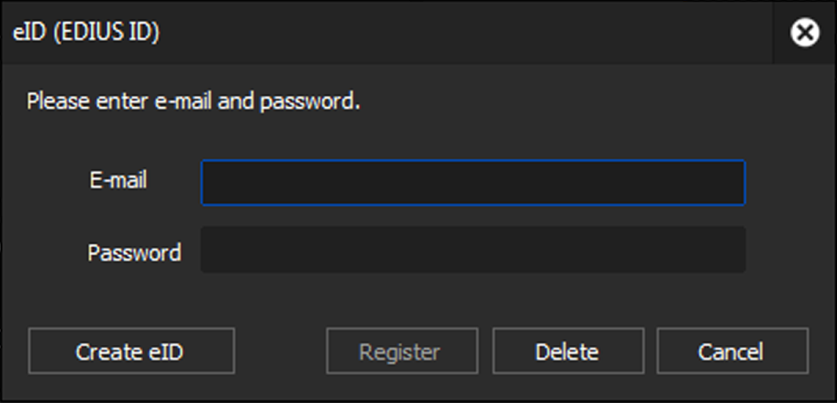Close the eID dialog with the X icon
Viewport: 837px width, 403px height.
click(804, 33)
